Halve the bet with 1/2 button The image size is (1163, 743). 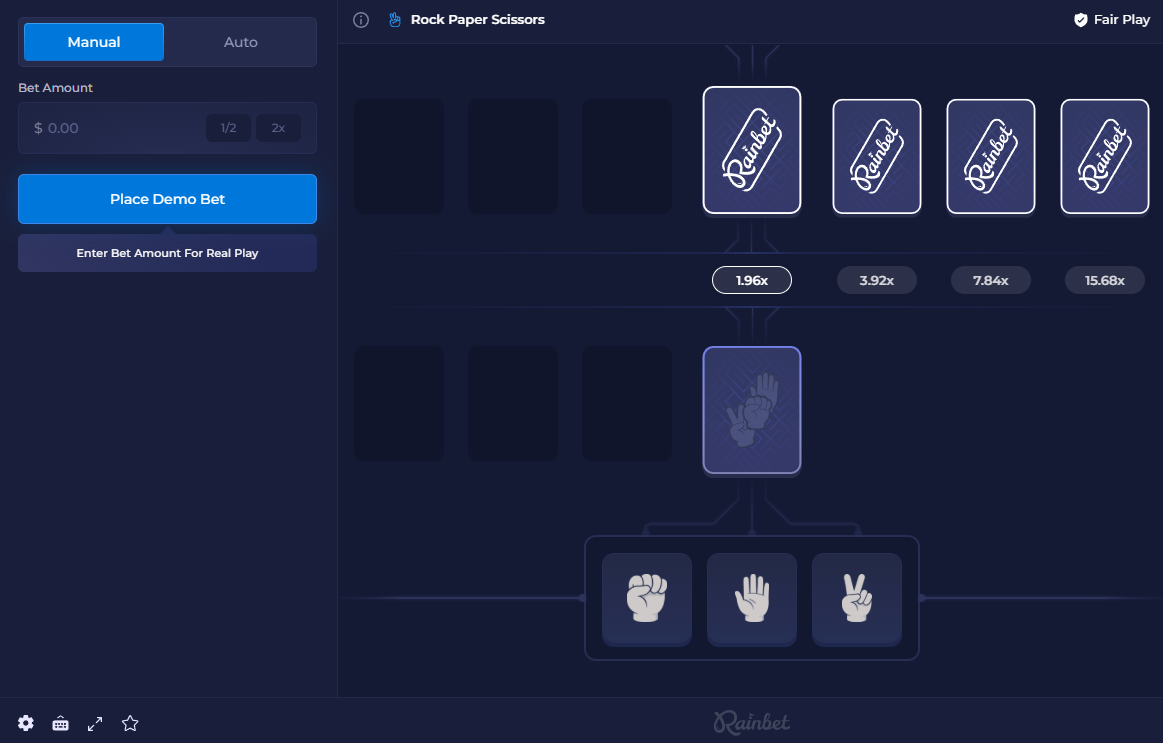(228, 128)
